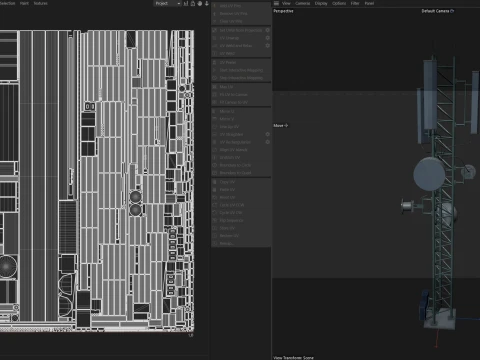Click the Perspective viewport label
Screen dimensions: 480x360
[283, 11]
